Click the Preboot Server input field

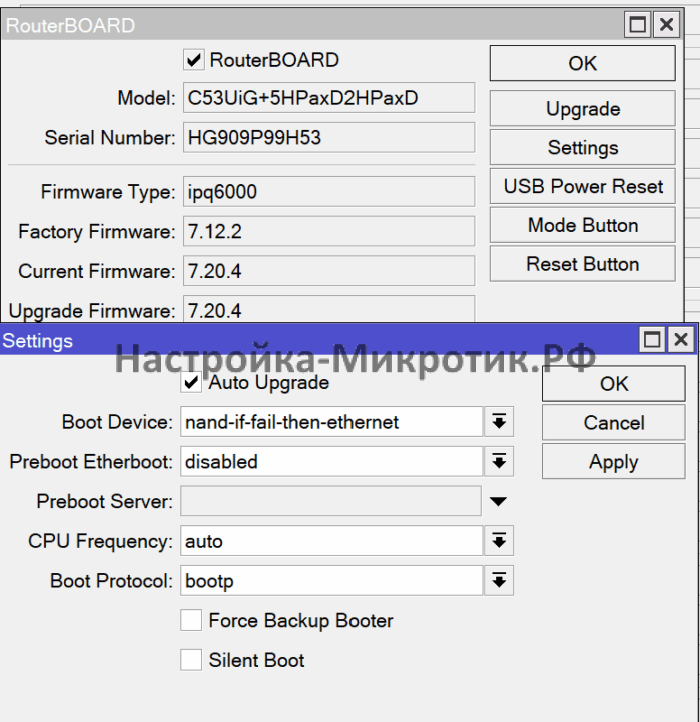(x=330, y=501)
